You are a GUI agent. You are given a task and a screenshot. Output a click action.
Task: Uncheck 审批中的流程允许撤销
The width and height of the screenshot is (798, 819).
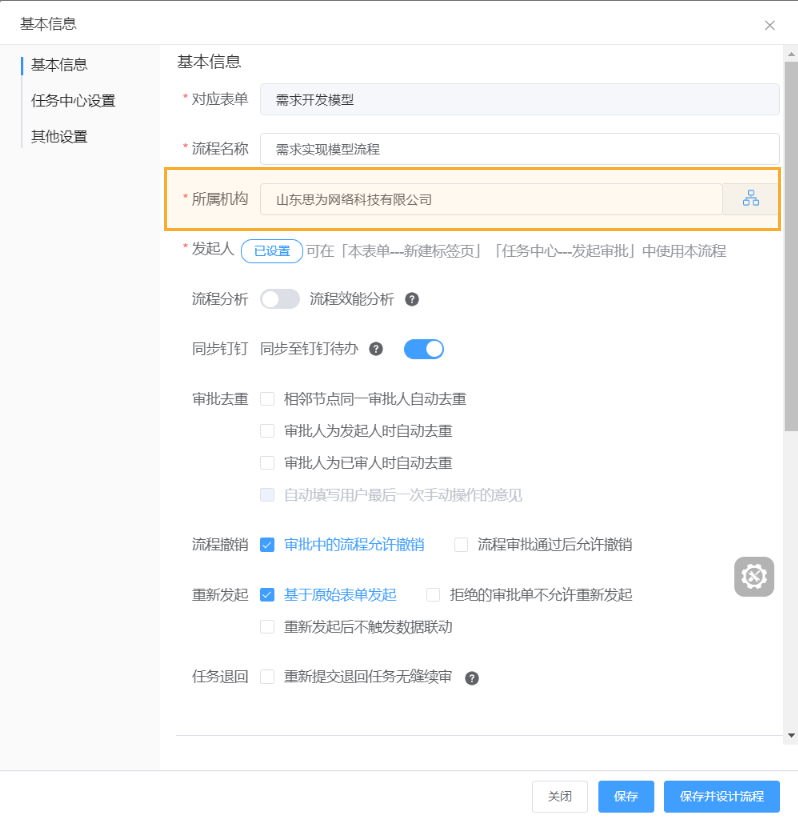click(267, 545)
